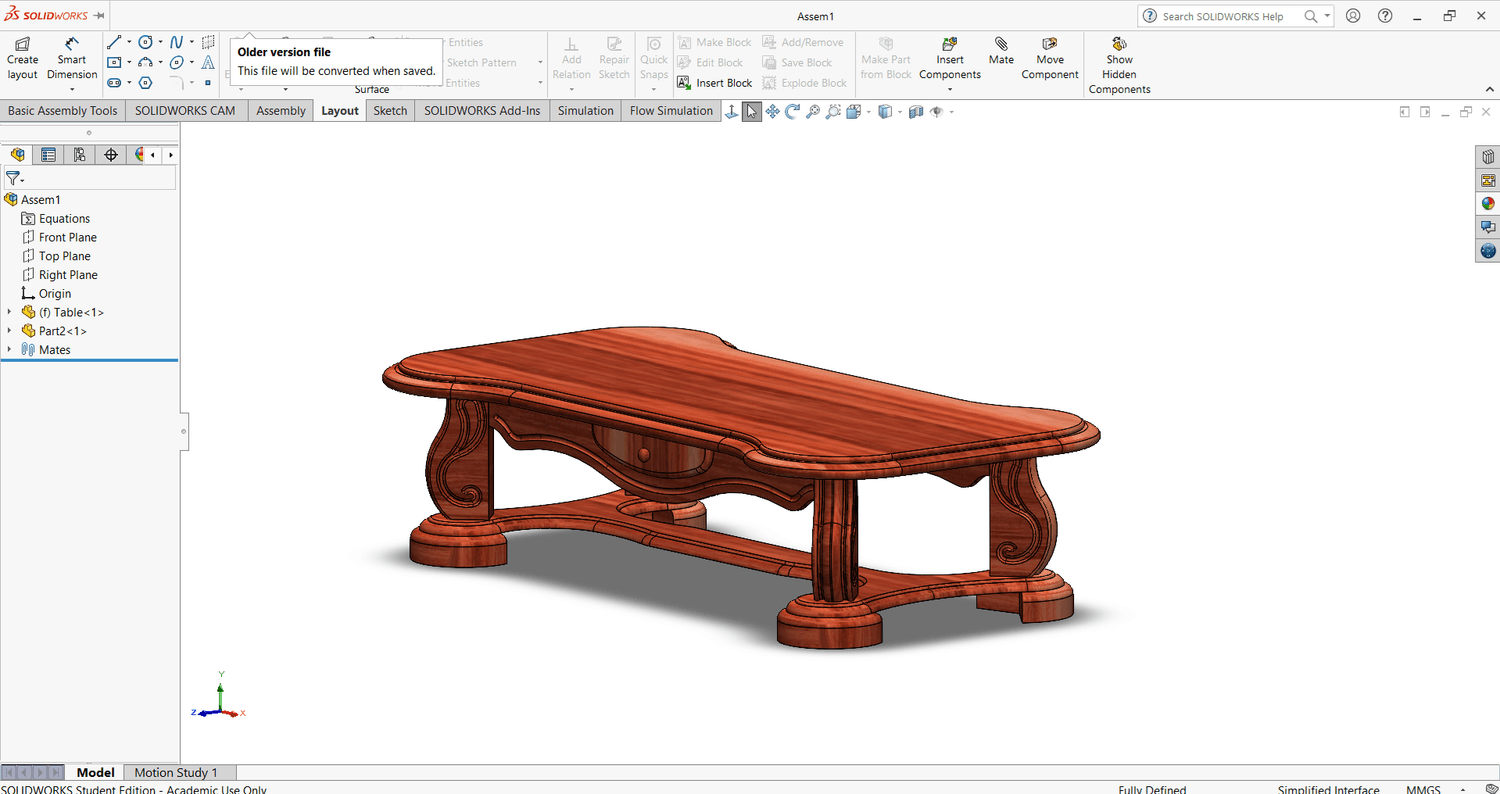Click the Smart Dimension tool

click(72, 59)
